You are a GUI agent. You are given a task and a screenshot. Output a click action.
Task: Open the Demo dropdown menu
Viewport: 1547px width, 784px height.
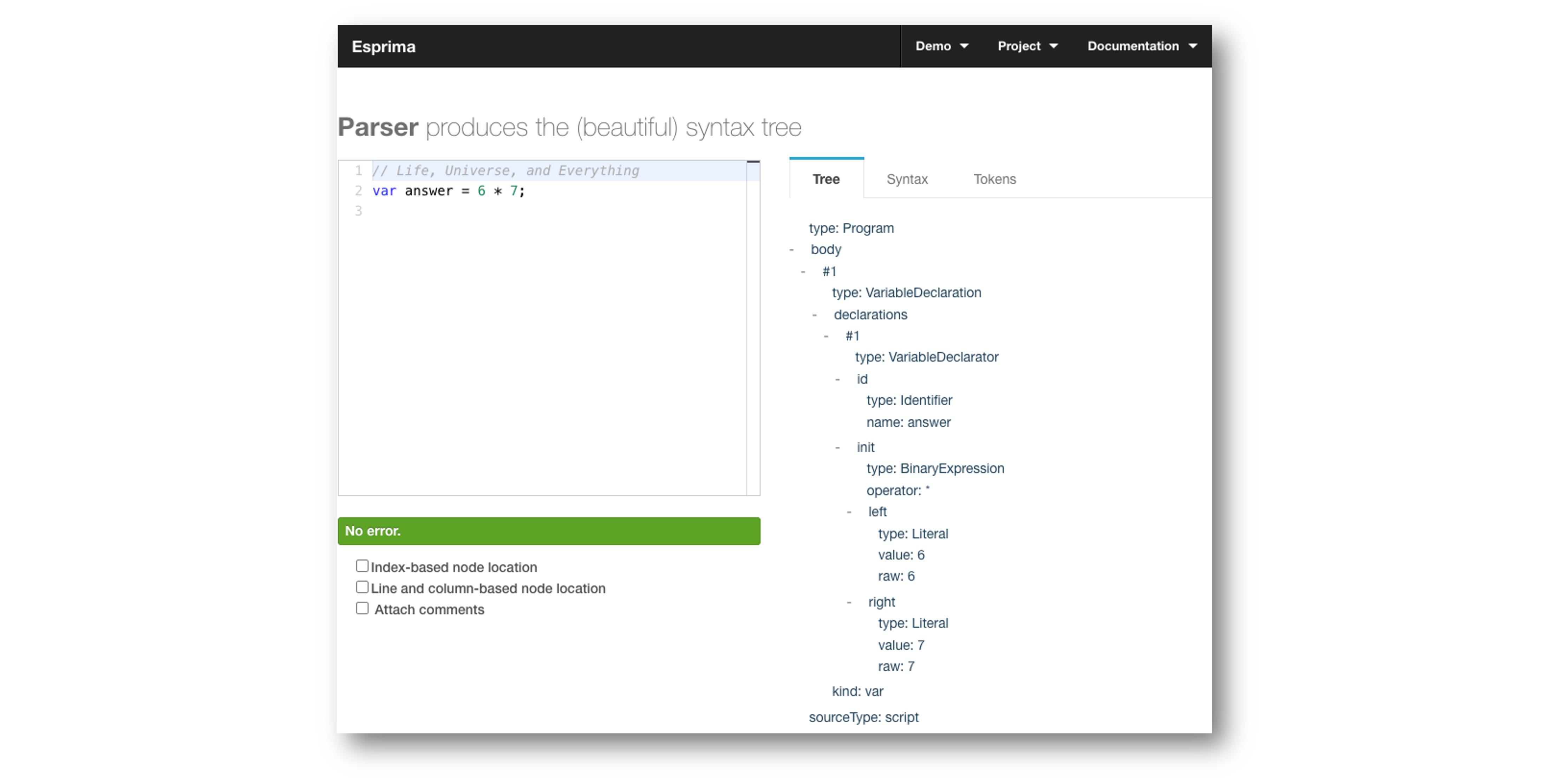tap(941, 46)
